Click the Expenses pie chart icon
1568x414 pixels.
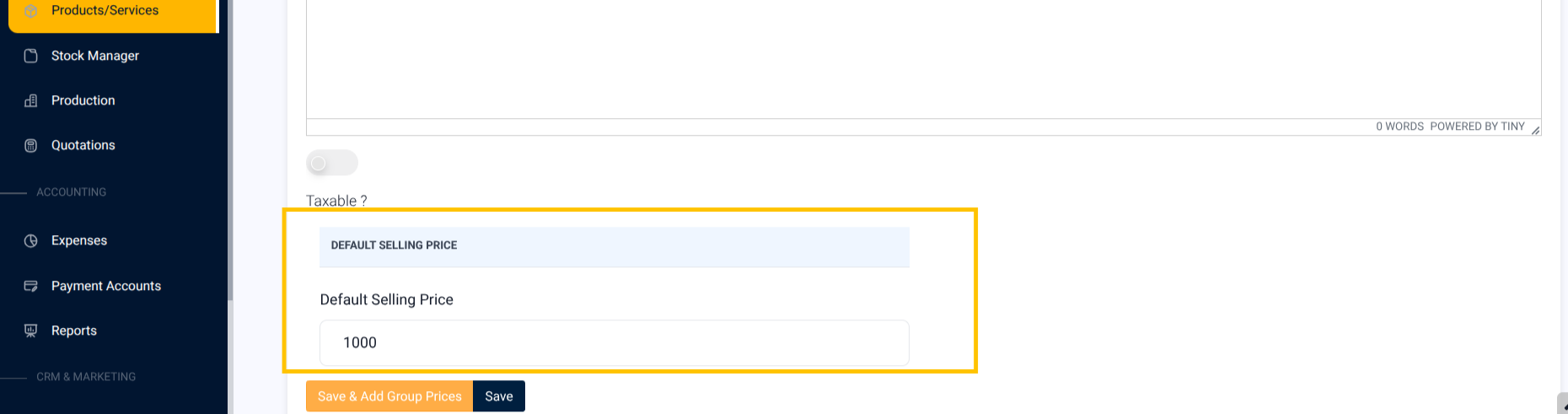pos(31,240)
